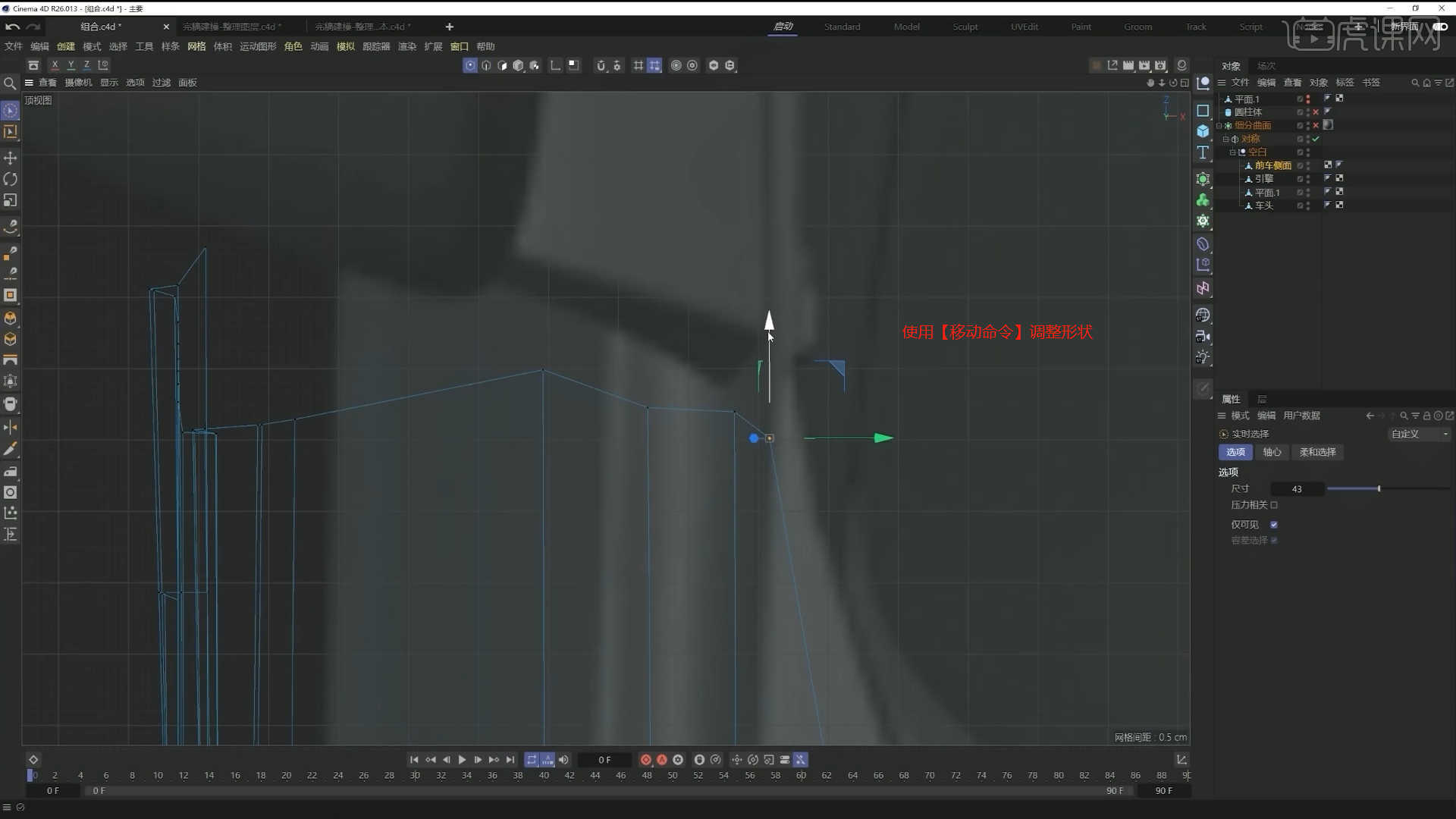Image resolution: width=1456 pixels, height=819 pixels.
Task: Toggle the 压力相关 checkbox
Action: point(1274,505)
